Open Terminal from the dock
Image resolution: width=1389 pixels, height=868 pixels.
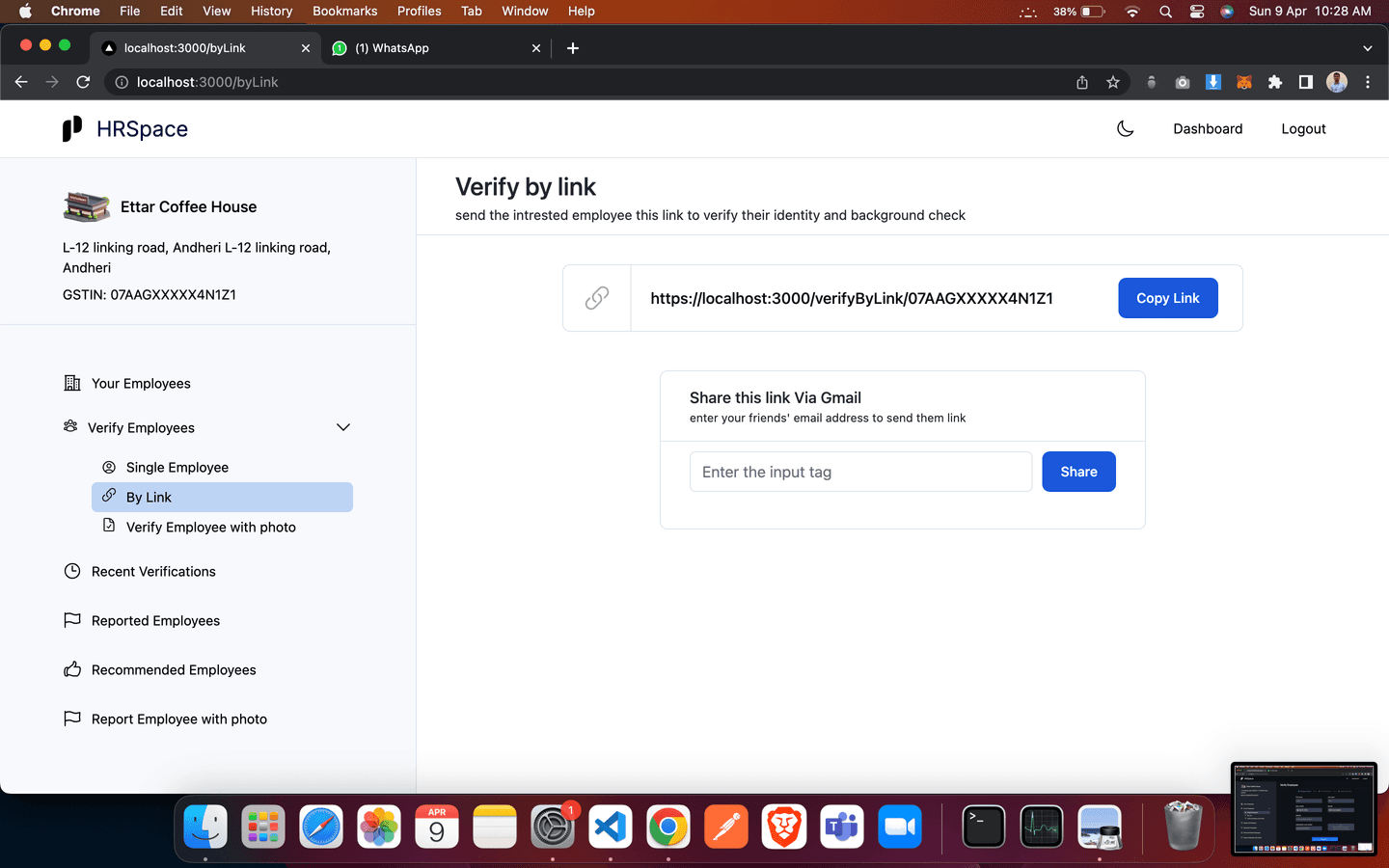pyautogui.click(x=984, y=827)
